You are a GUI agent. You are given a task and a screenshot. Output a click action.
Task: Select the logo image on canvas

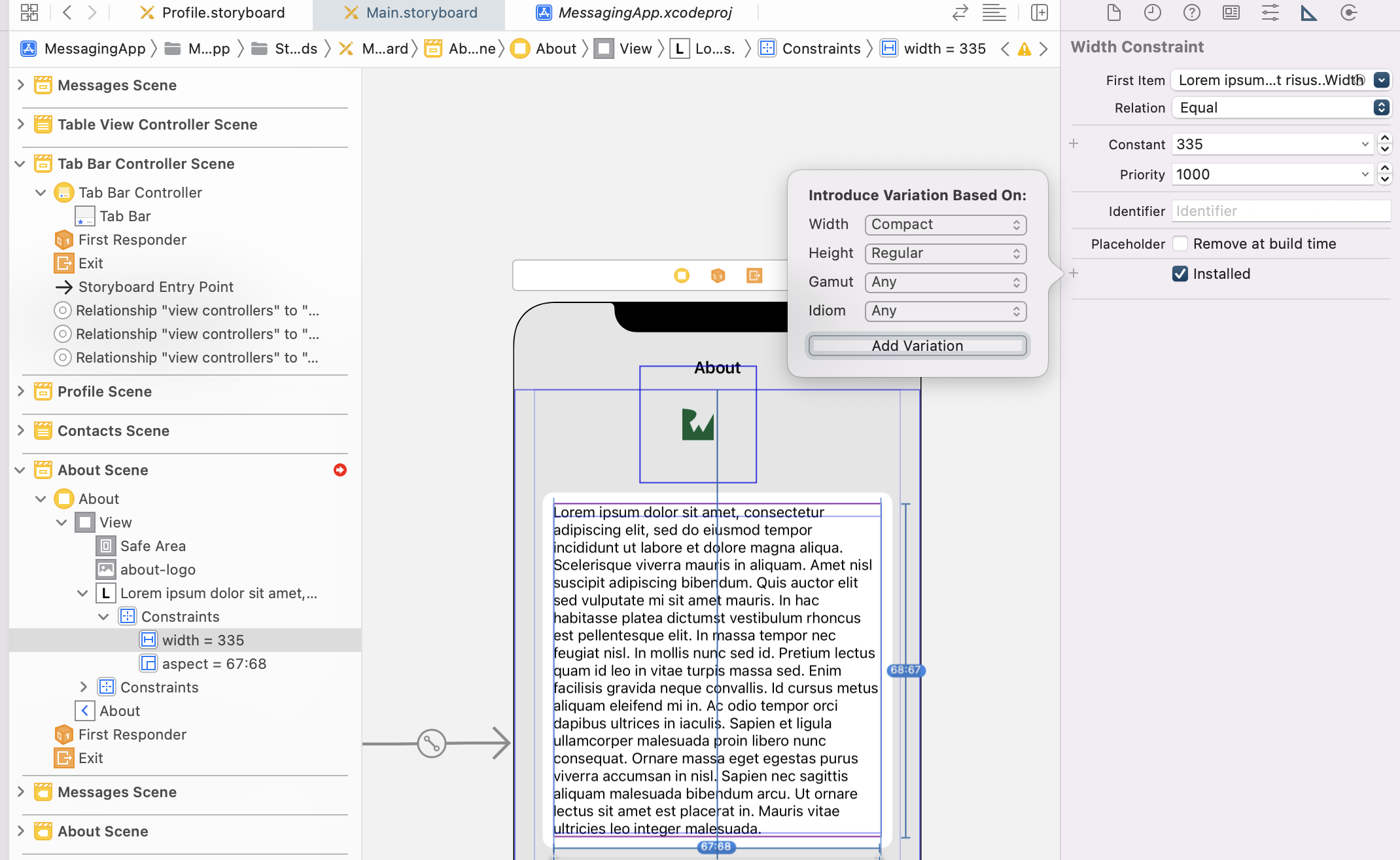[698, 425]
